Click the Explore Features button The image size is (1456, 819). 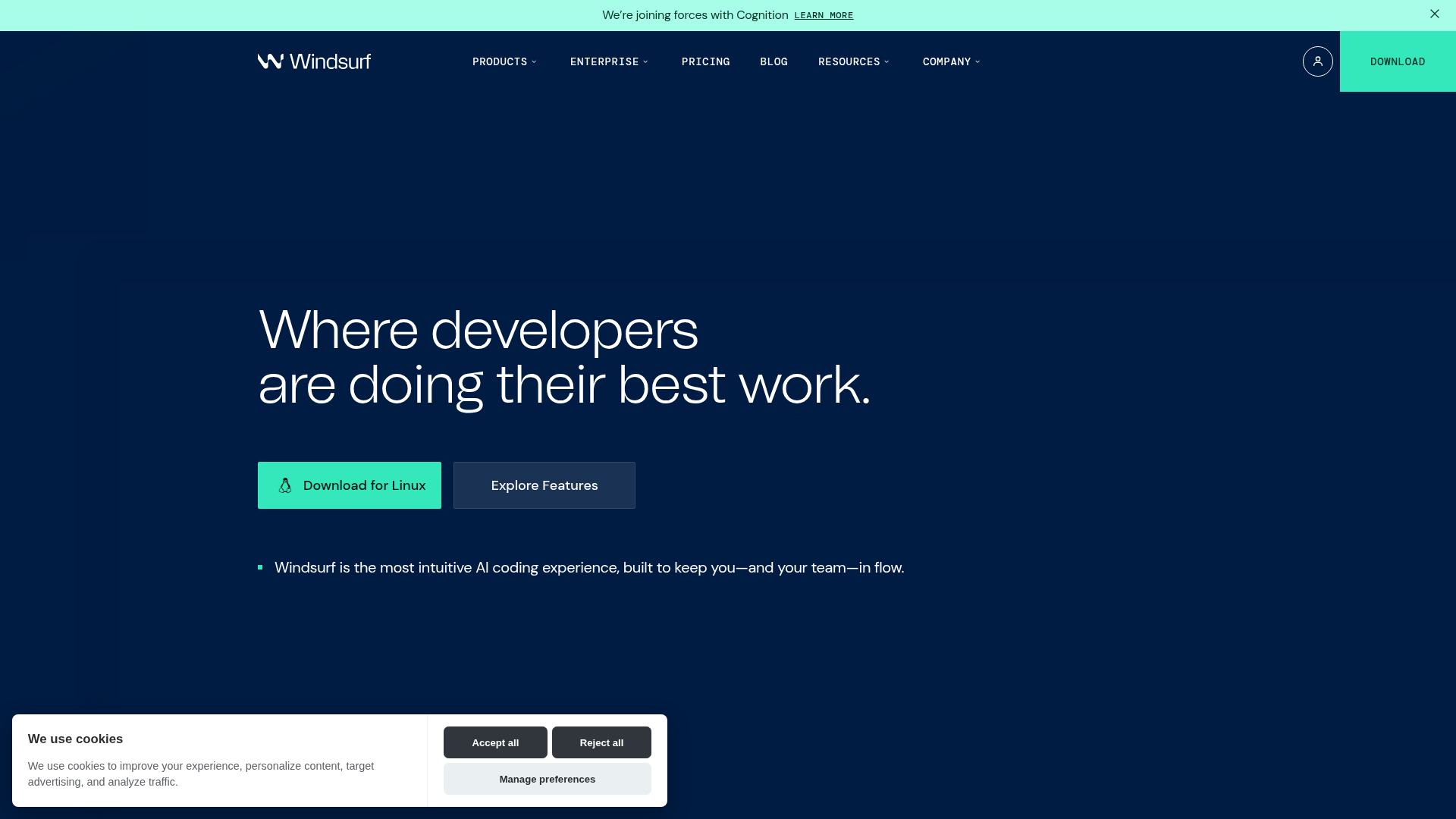544,485
